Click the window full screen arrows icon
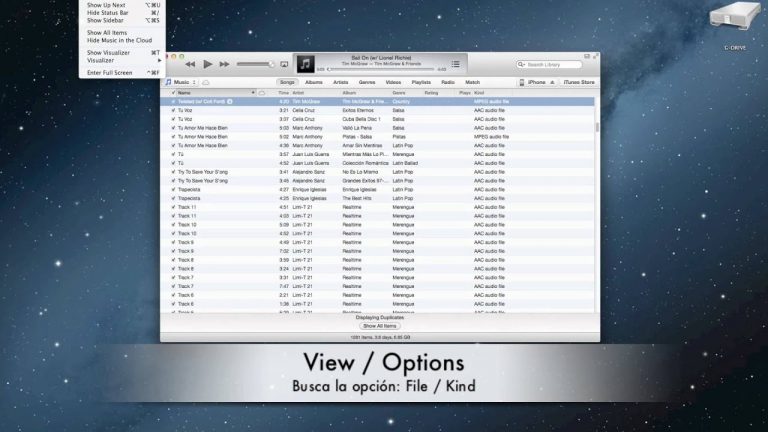 click(x=595, y=56)
